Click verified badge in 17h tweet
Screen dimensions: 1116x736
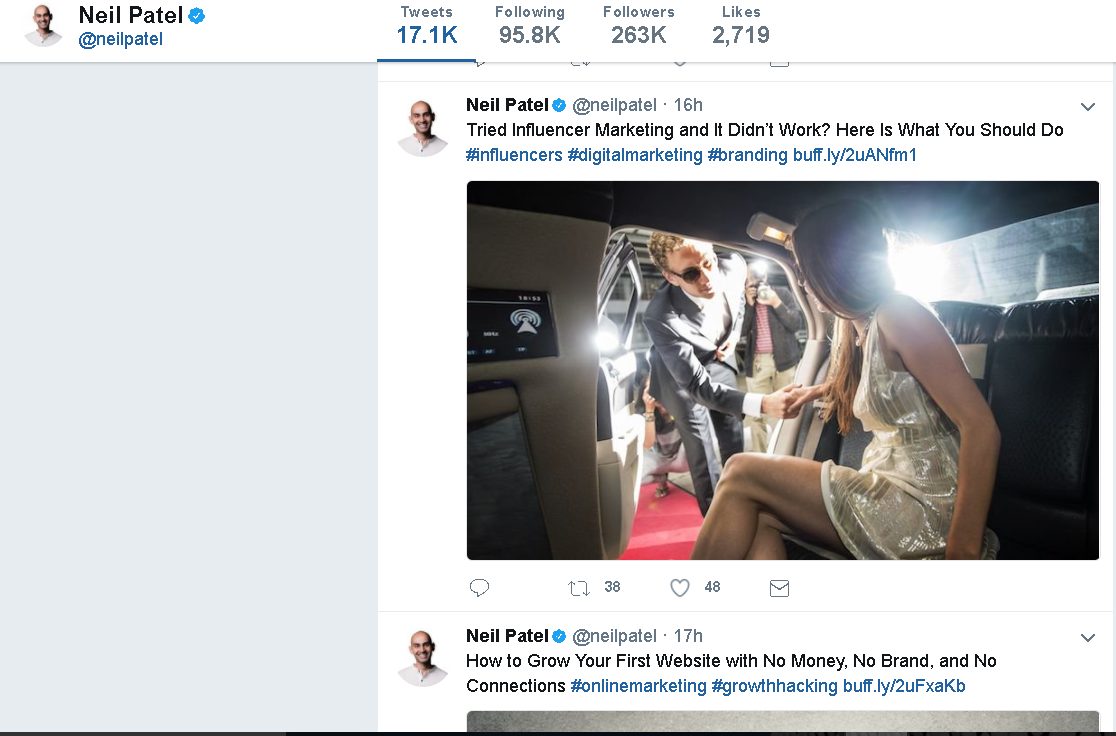559,636
